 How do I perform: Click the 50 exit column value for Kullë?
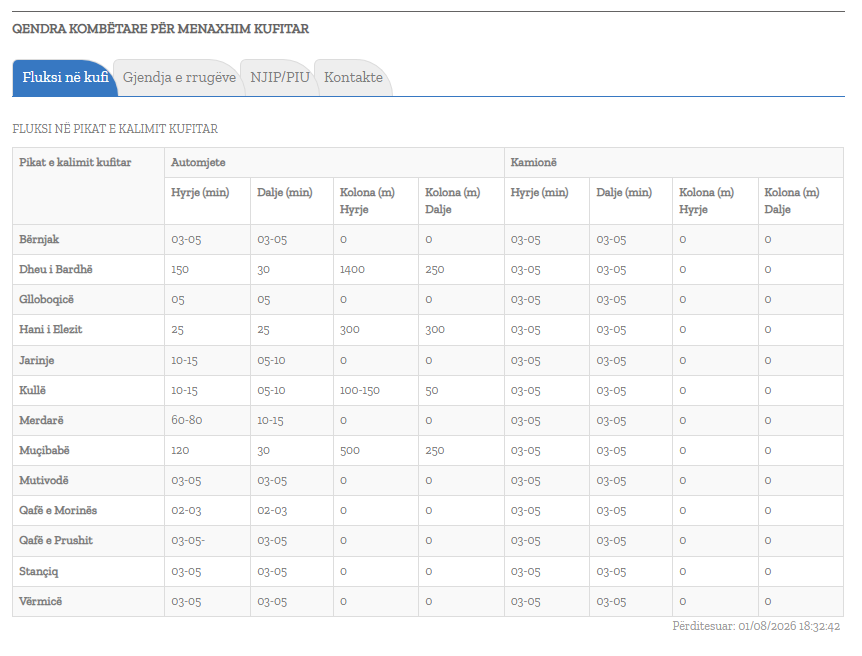pos(432,390)
